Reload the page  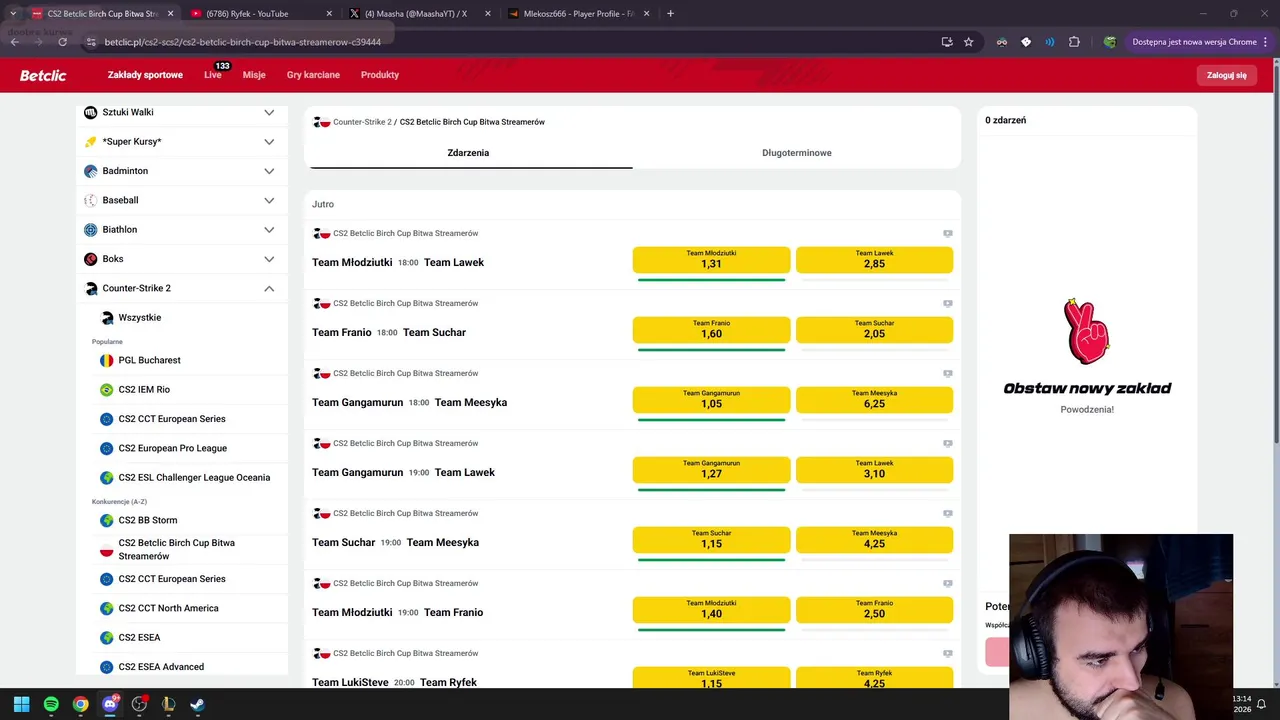click(62, 42)
